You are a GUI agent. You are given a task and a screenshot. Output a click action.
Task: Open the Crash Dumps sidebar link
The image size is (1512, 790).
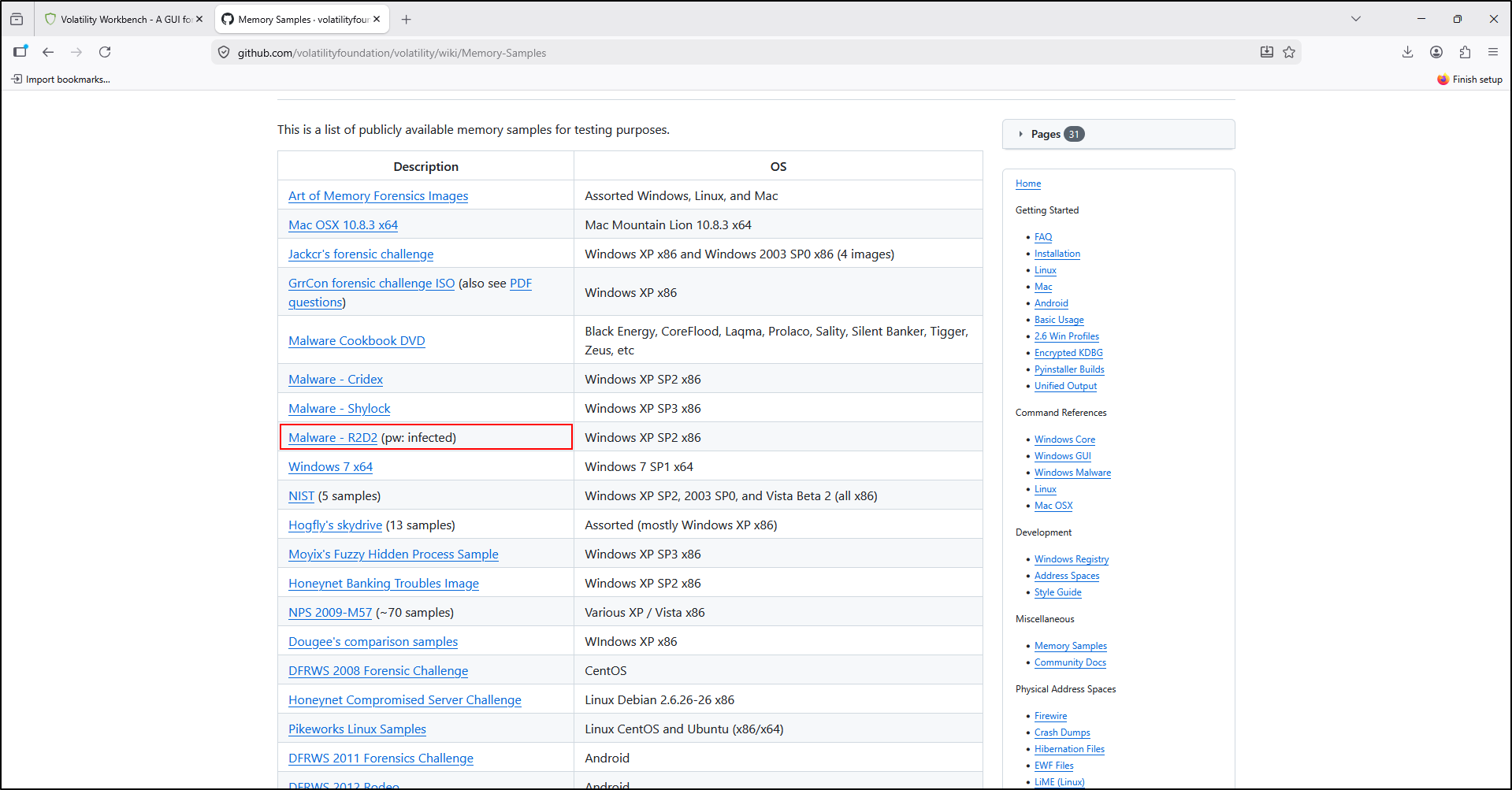click(1062, 733)
